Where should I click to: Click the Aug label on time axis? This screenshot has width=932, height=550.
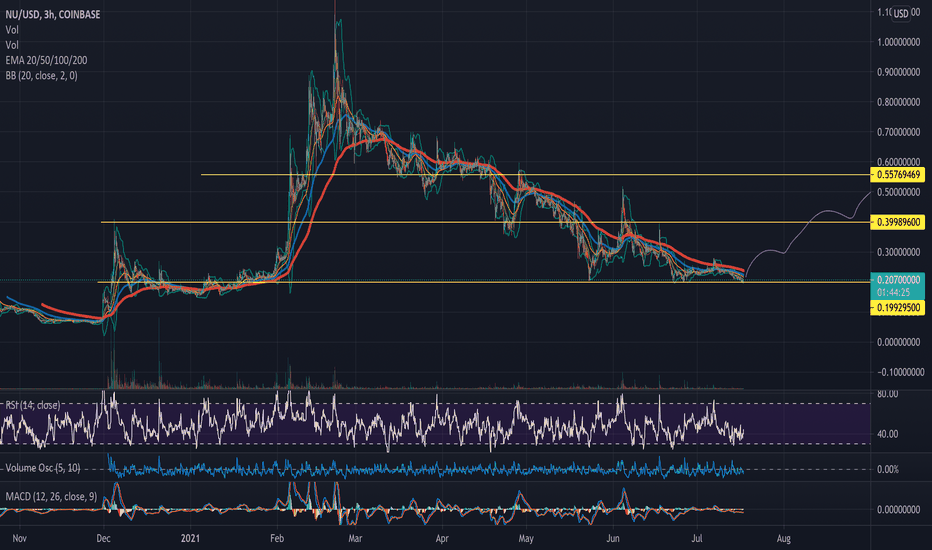(x=783, y=539)
